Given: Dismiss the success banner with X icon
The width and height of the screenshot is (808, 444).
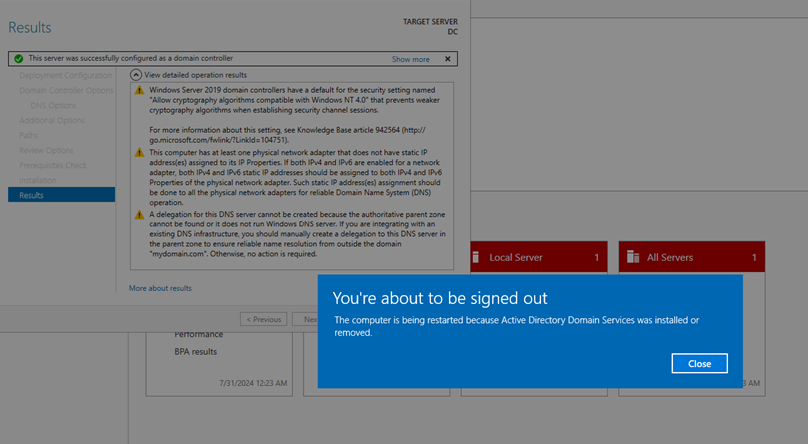Looking at the screenshot, I should coord(449,59).
